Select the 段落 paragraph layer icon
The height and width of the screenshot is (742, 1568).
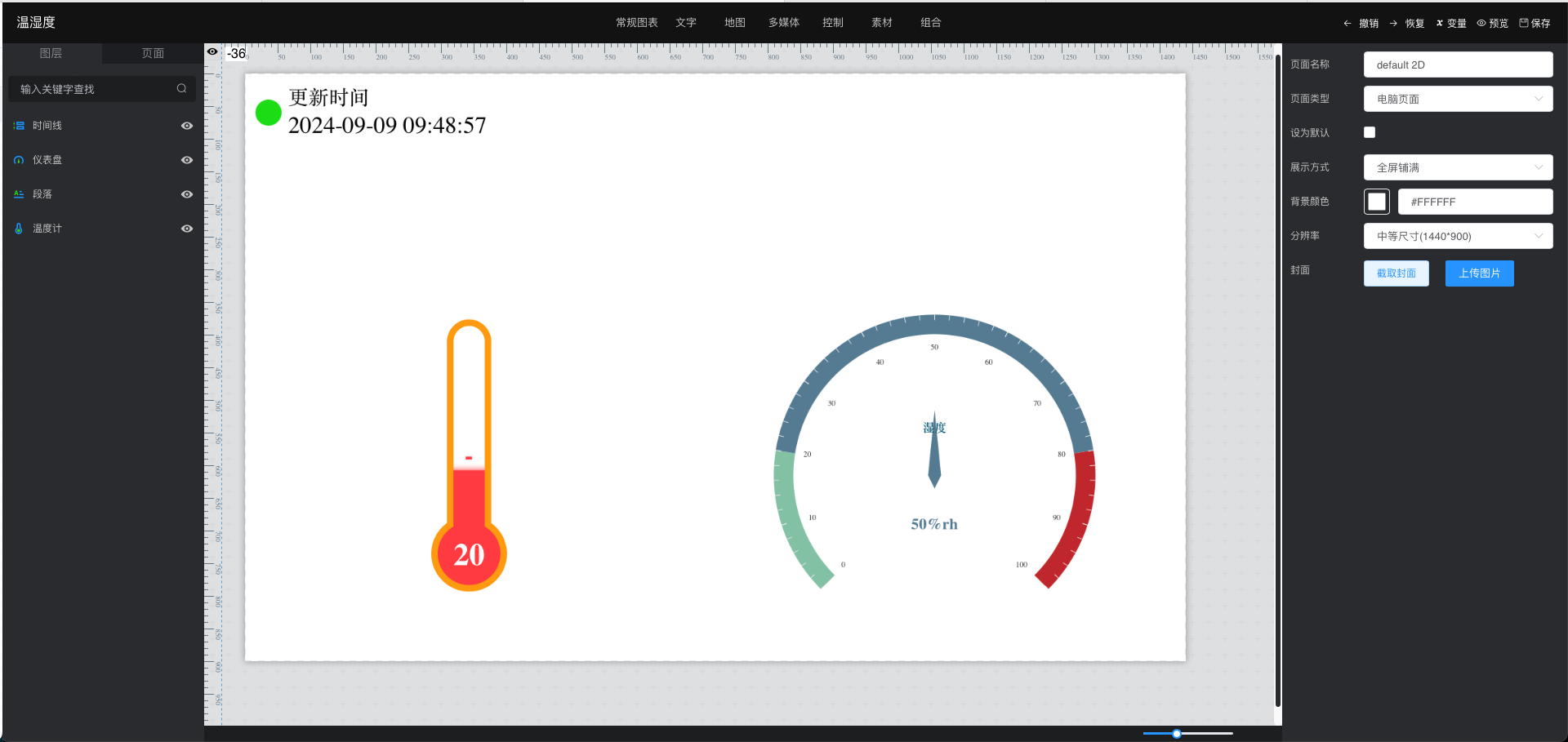19,194
